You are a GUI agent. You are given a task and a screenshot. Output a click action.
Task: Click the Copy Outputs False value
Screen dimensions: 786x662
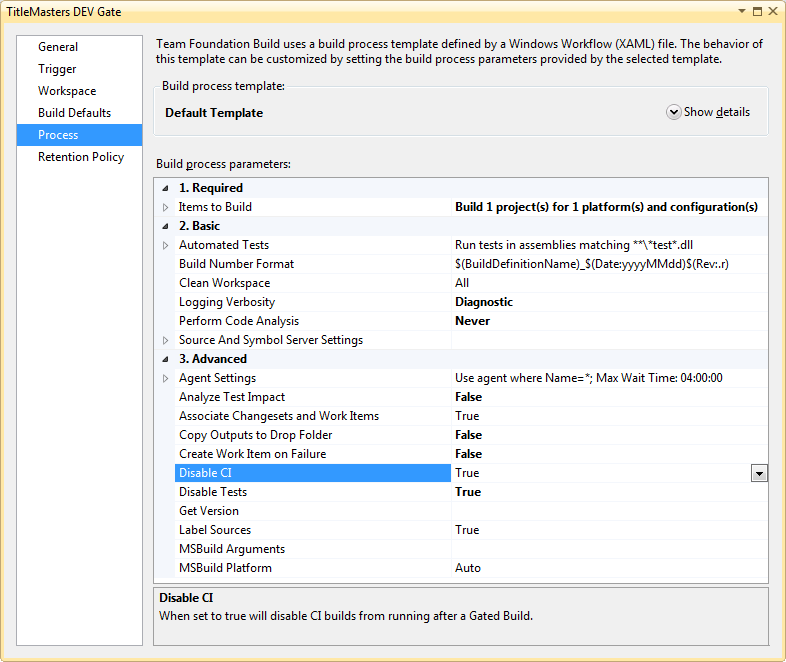(468, 435)
